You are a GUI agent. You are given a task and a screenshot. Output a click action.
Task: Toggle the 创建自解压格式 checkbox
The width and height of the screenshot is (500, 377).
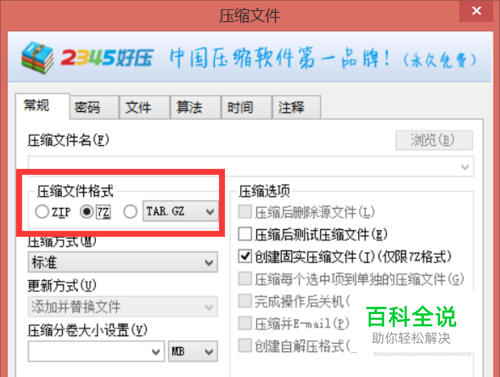tap(245, 345)
